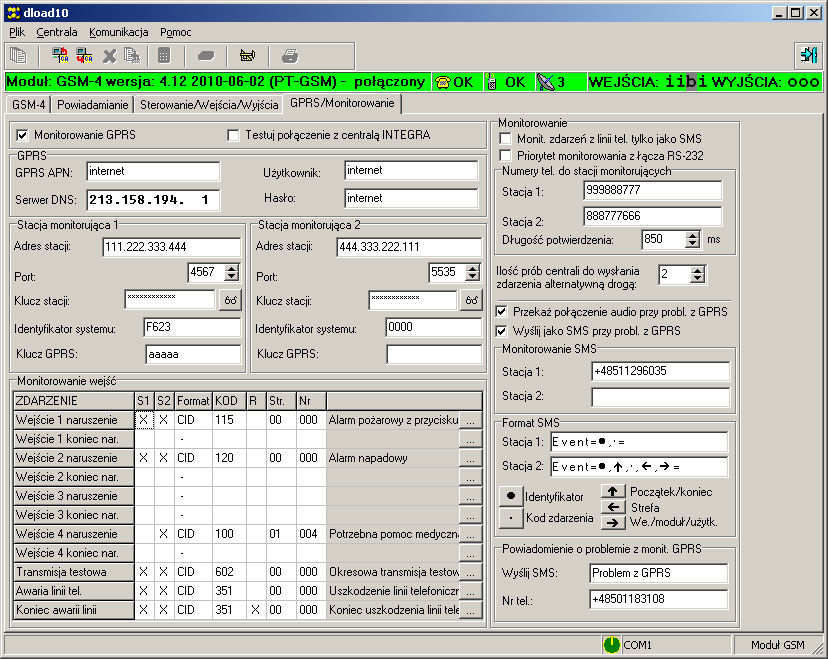828x659 pixels.
Task: Reveal station 2 key with glasses button
Action: [471, 300]
